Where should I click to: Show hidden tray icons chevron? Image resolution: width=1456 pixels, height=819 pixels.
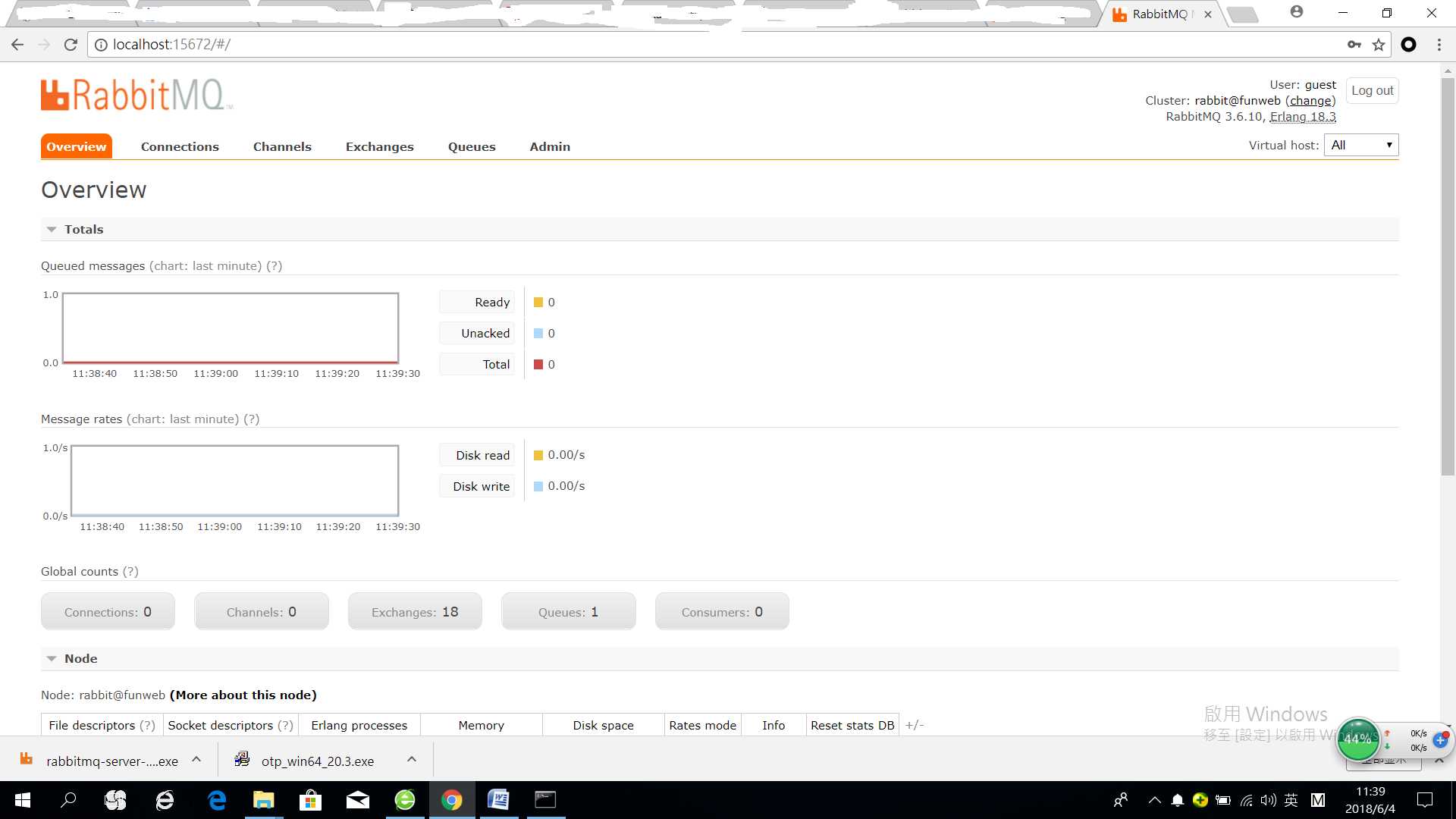coord(1154,800)
